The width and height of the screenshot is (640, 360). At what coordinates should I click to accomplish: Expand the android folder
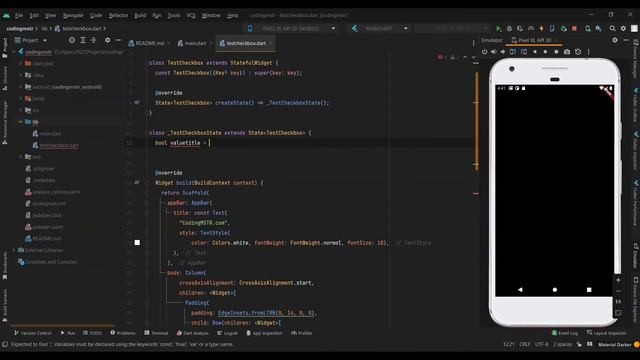[x=20, y=87]
